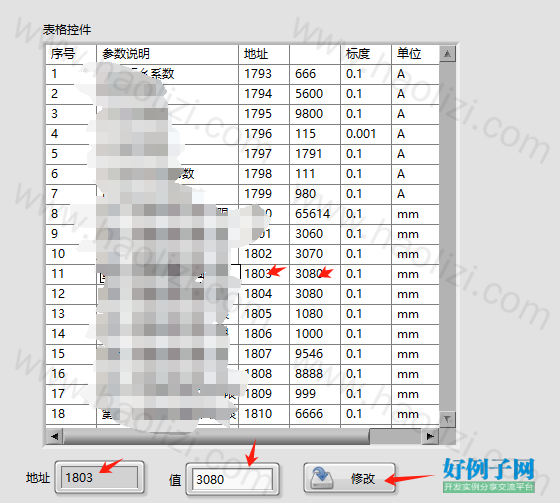Viewport: 560px width, 503px height.
Task: Select the address cell 1810
Action: click(264, 414)
